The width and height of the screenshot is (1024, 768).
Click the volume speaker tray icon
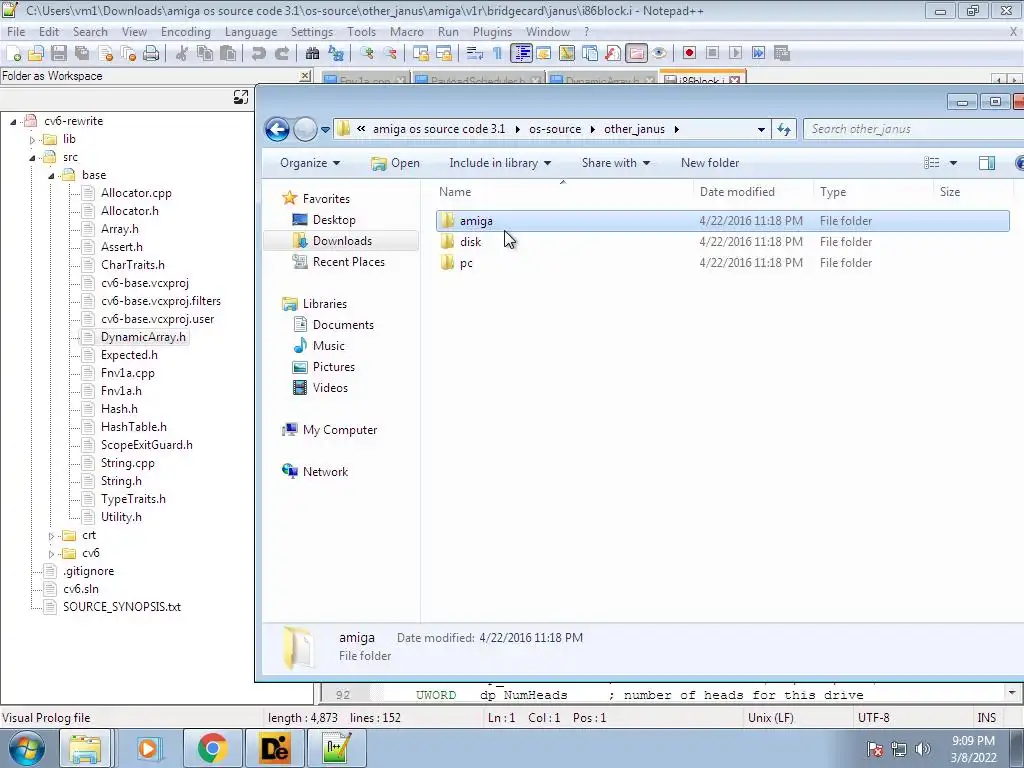922,749
